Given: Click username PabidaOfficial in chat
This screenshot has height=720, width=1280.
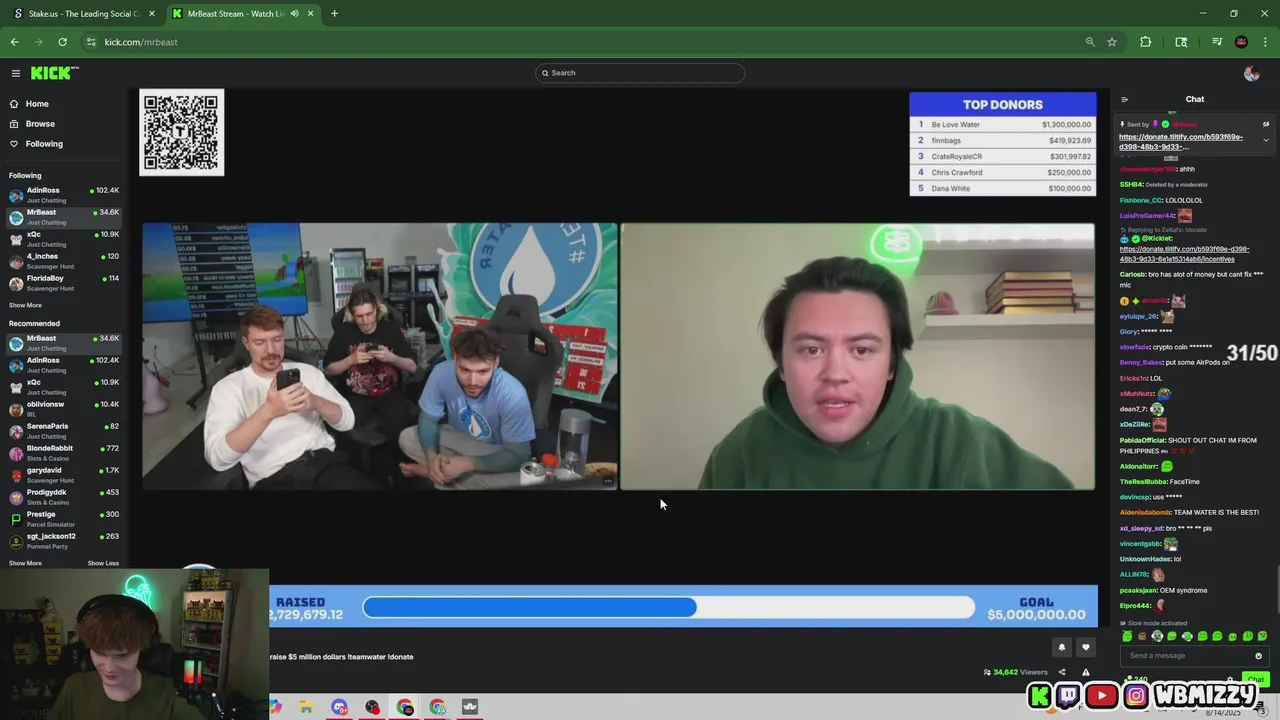Looking at the screenshot, I should 1143,440.
